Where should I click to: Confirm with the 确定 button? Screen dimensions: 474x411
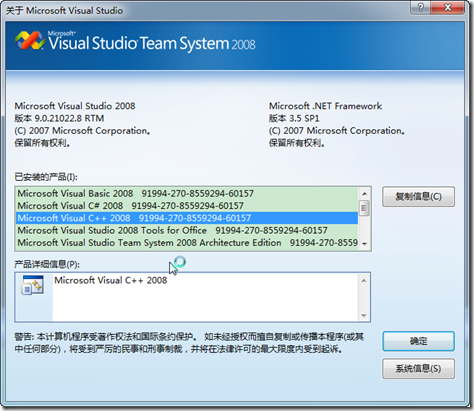(418, 341)
